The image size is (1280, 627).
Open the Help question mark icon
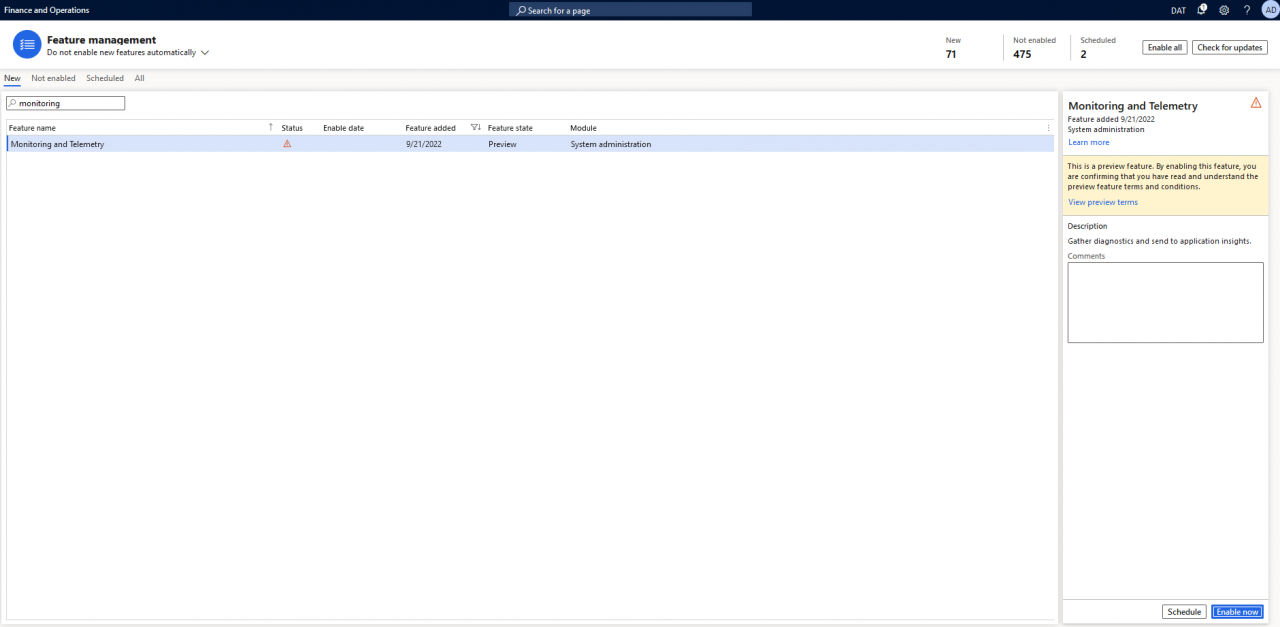point(1246,10)
